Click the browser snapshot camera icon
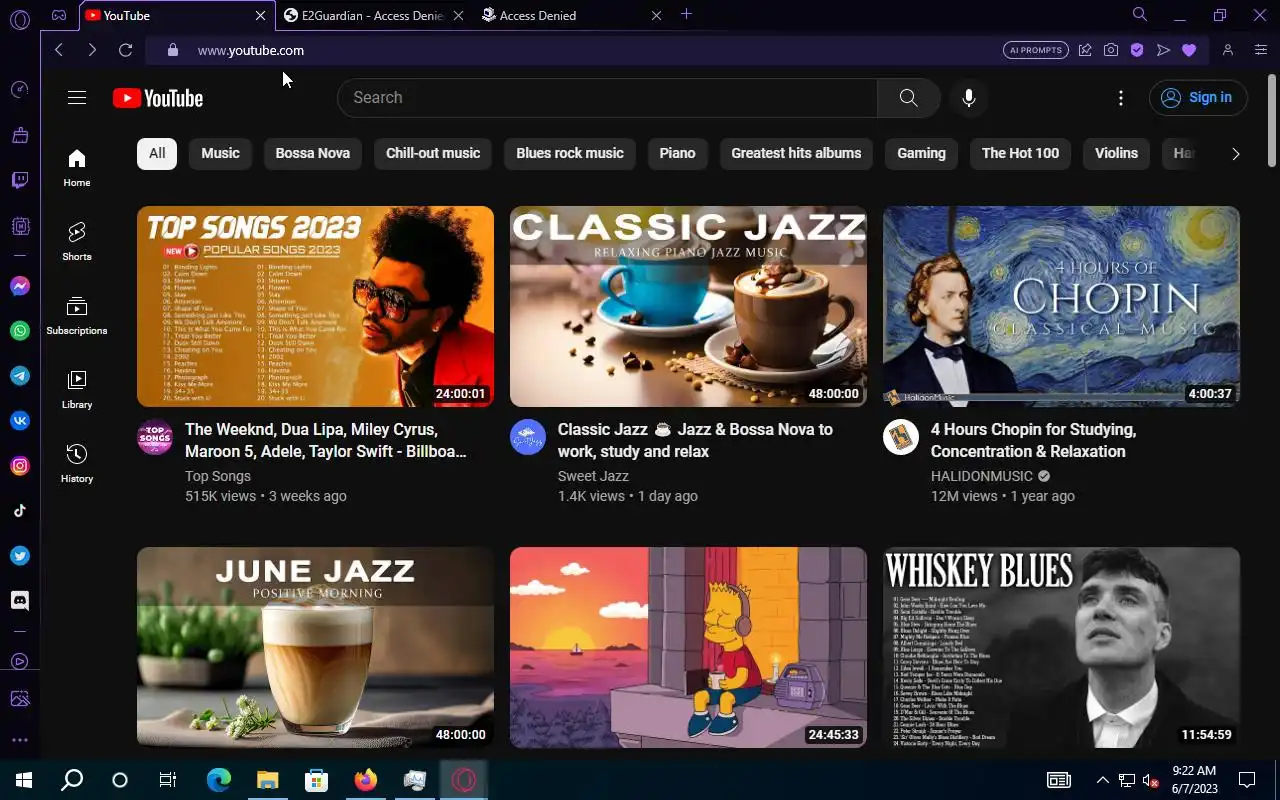 [1111, 50]
